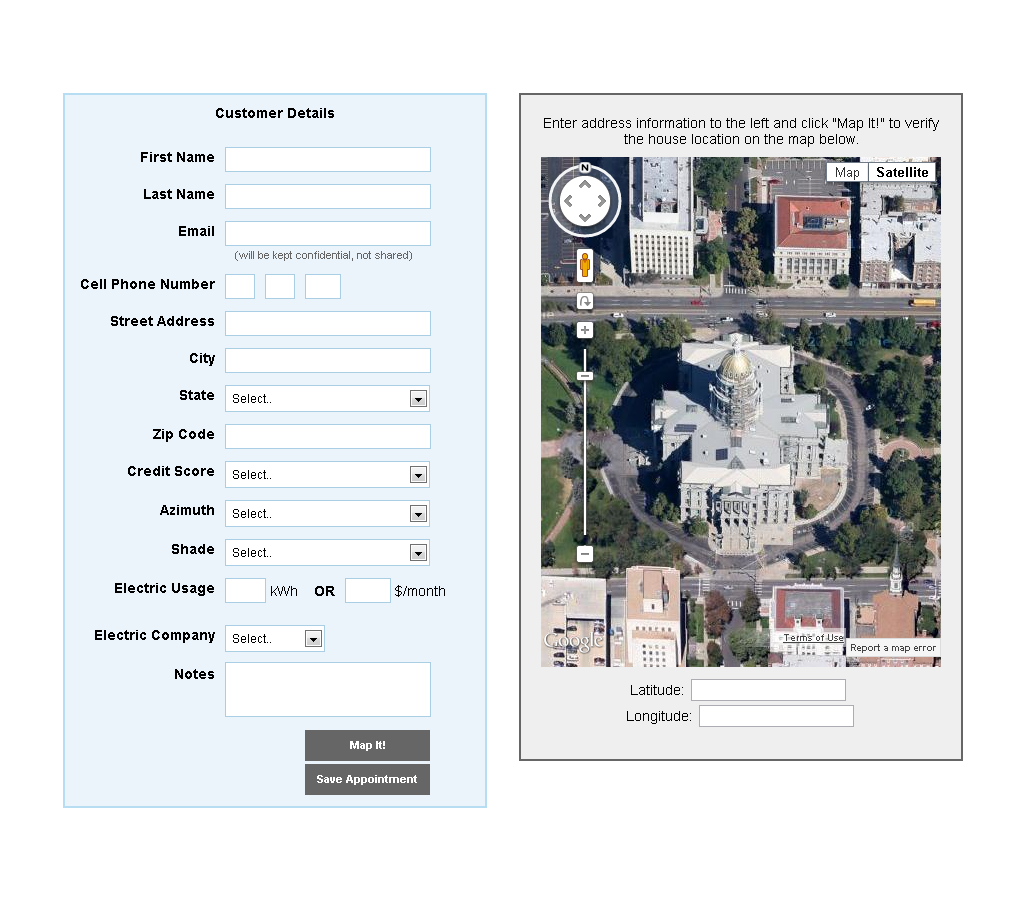Open the State dropdown
The image size is (1024, 900).
[327, 398]
